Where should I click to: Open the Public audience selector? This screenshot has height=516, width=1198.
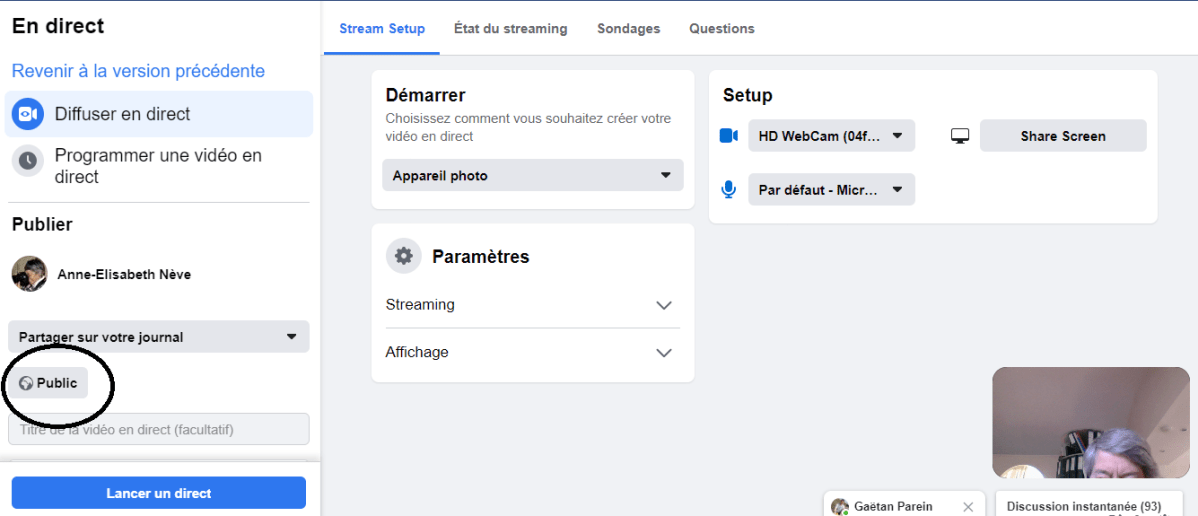[48, 383]
